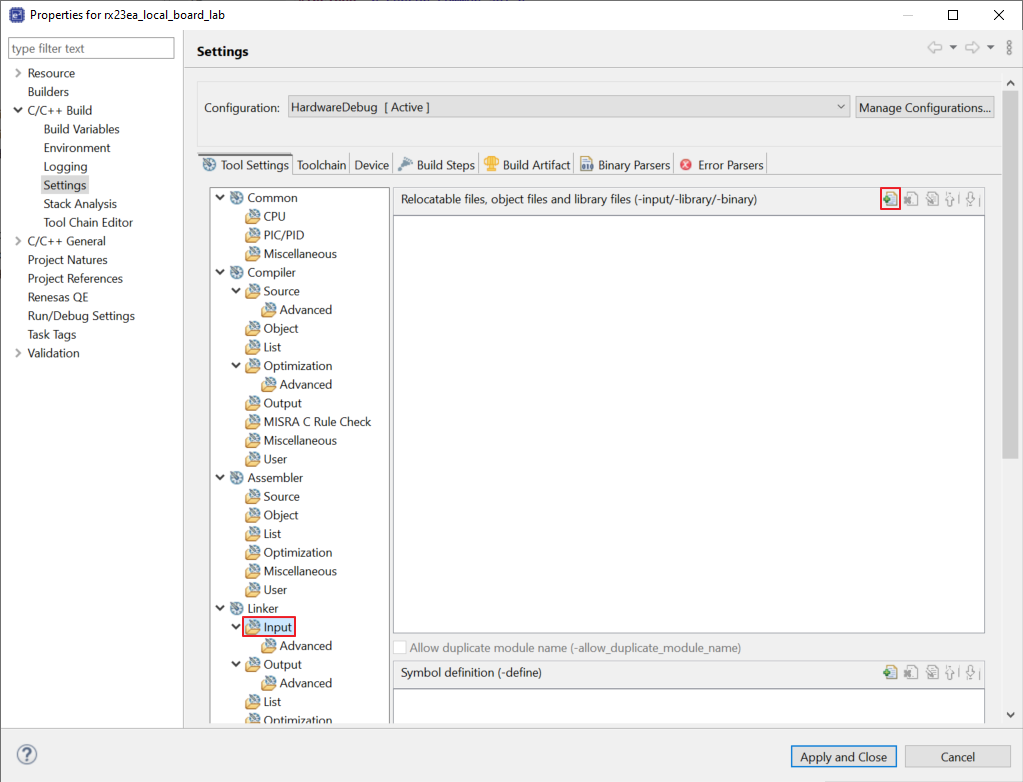The width and height of the screenshot is (1023, 782).
Task: Open the Configuration dropdown
Action: point(568,107)
